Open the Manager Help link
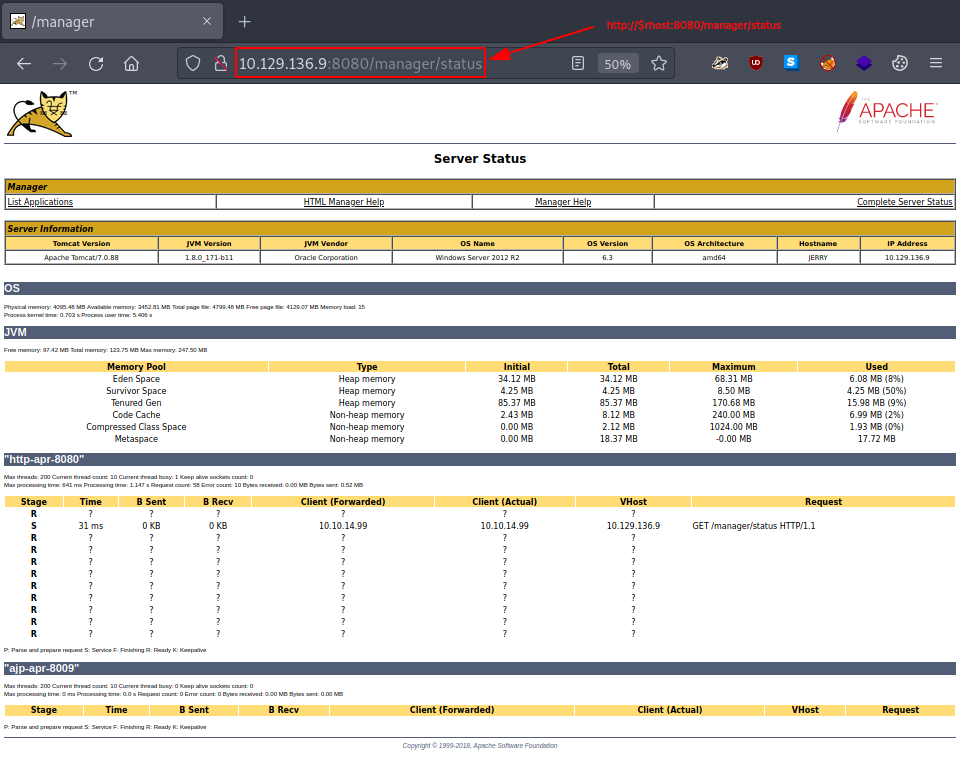 (x=563, y=202)
